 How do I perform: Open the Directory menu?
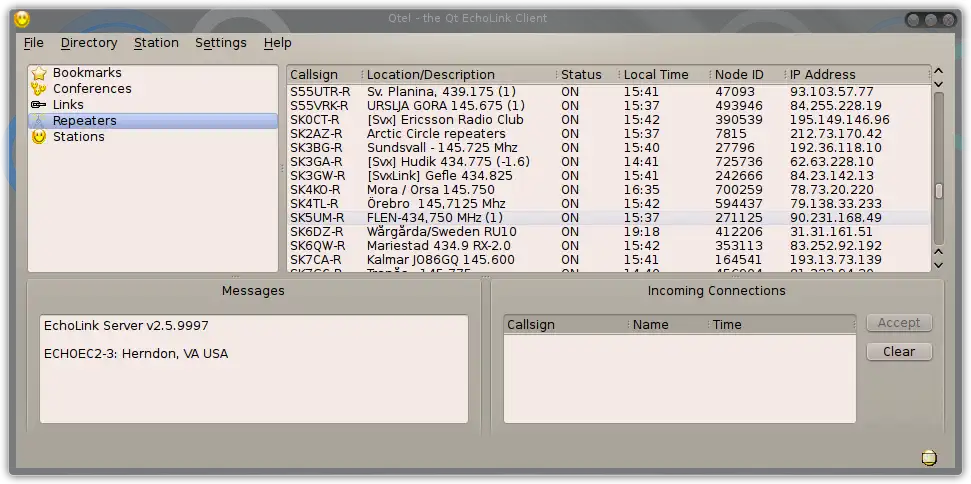click(x=89, y=43)
